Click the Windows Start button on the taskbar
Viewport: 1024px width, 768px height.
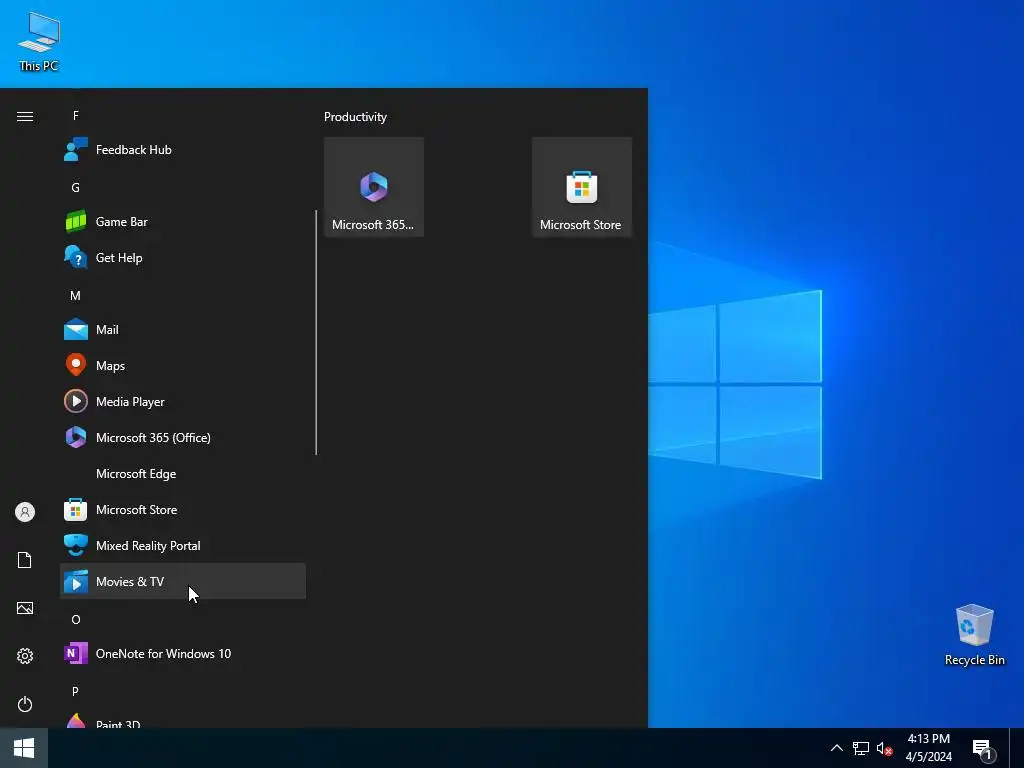[x=24, y=748]
